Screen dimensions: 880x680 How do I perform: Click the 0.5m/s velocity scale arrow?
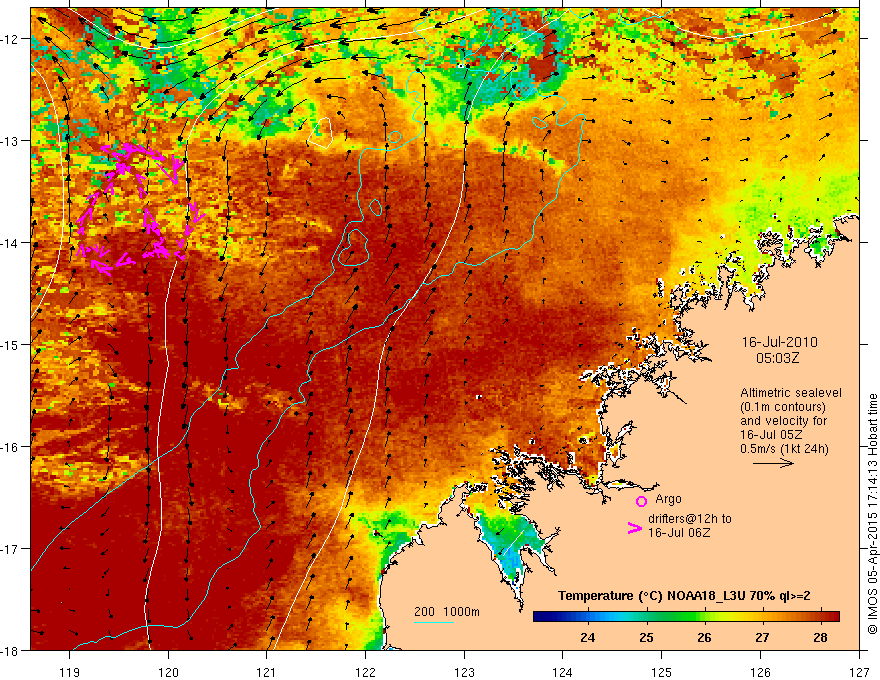coord(773,463)
